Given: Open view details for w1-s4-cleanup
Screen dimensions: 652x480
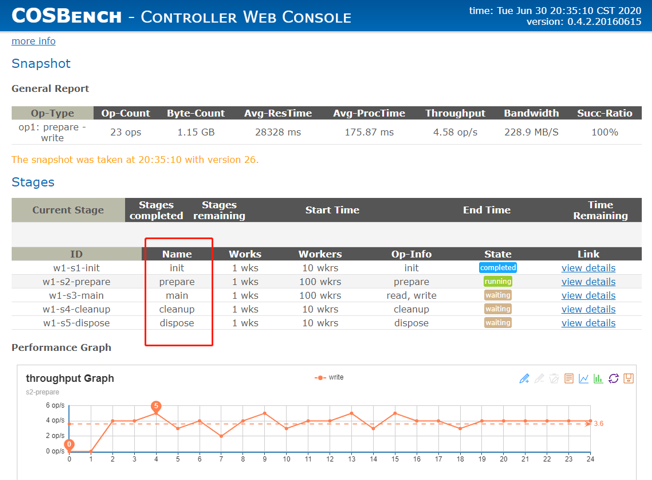Looking at the screenshot, I should coord(588,309).
